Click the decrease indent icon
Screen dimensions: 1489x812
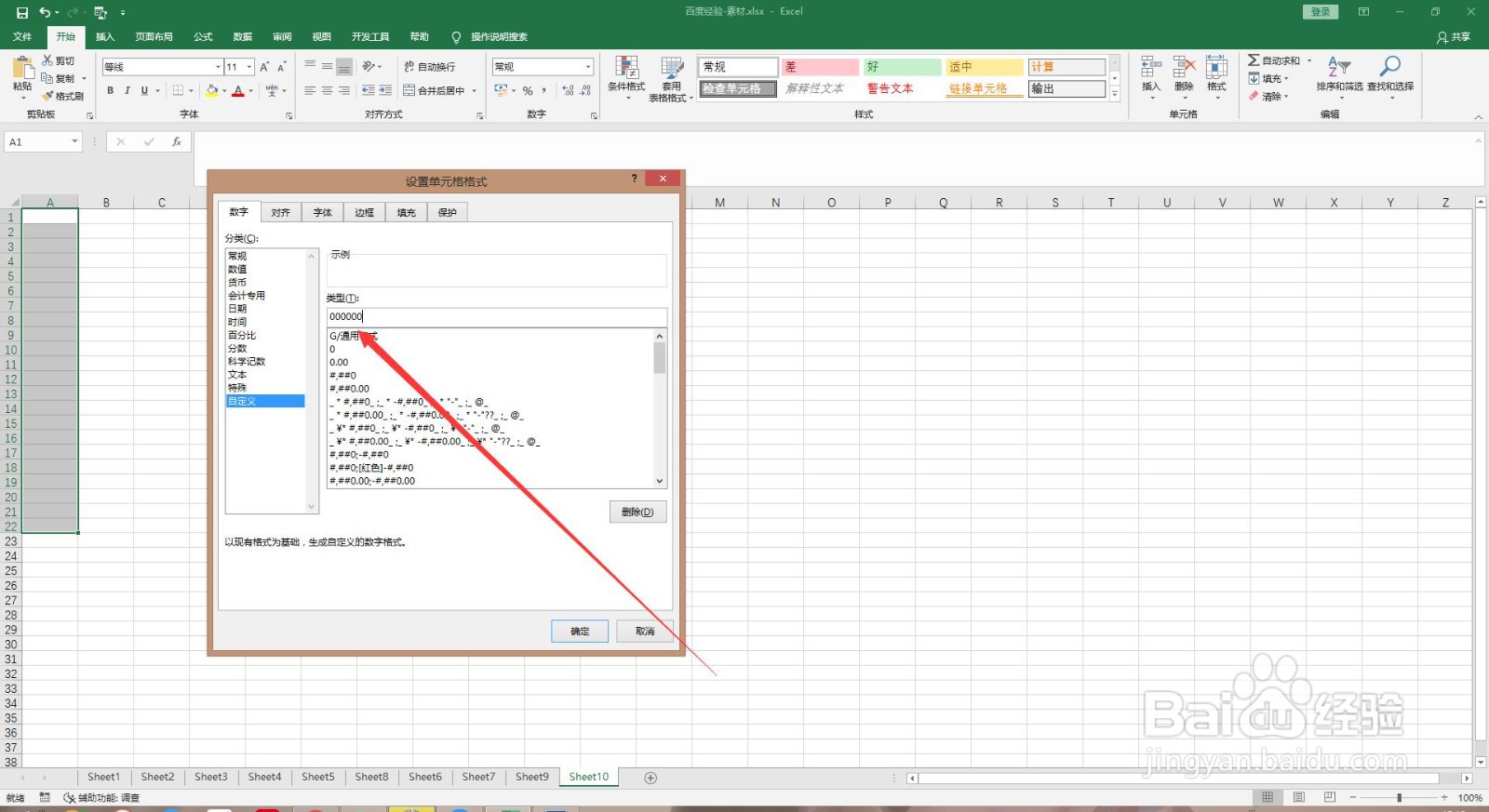tap(369, 90)
